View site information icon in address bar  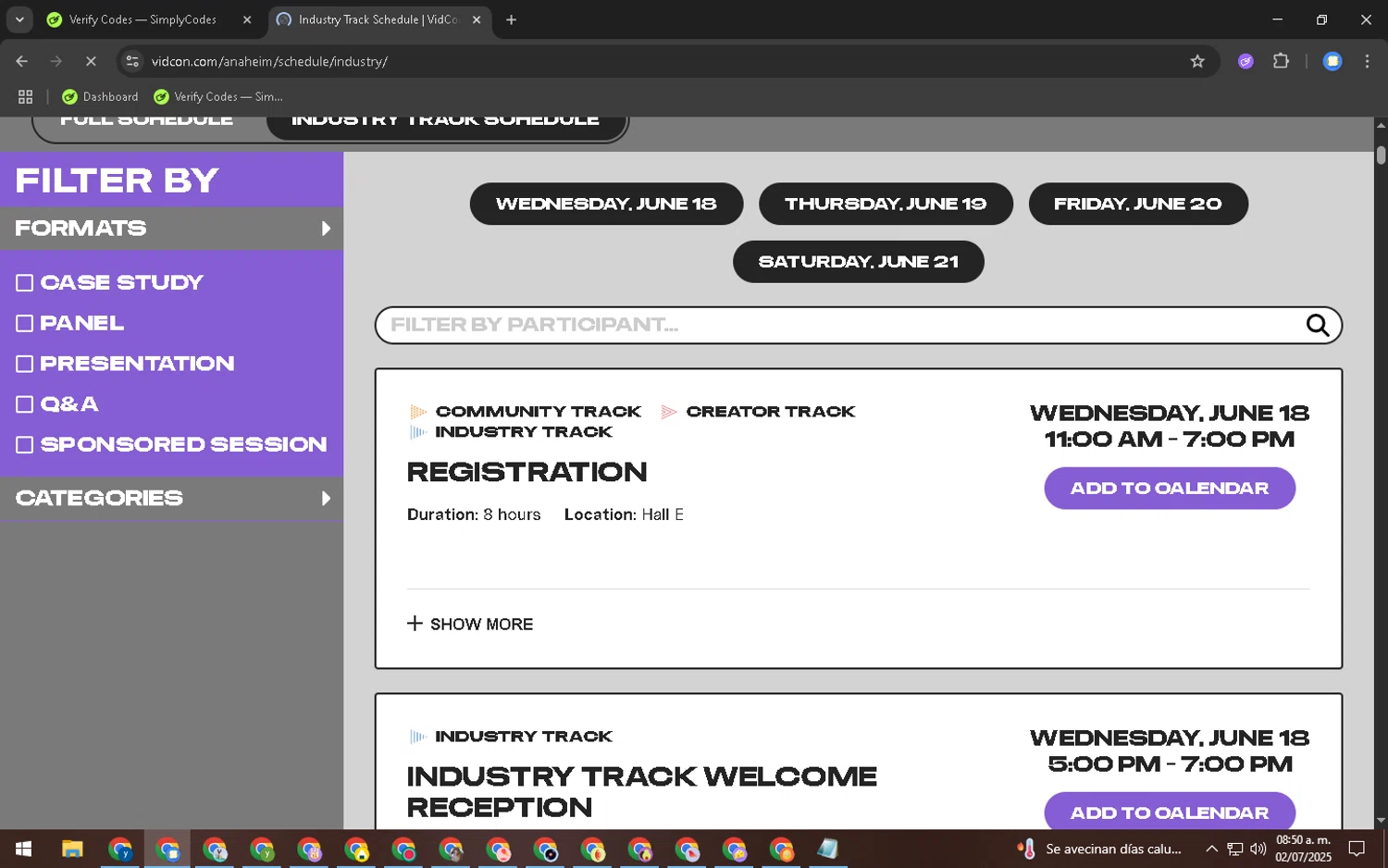tap(132, 61)
